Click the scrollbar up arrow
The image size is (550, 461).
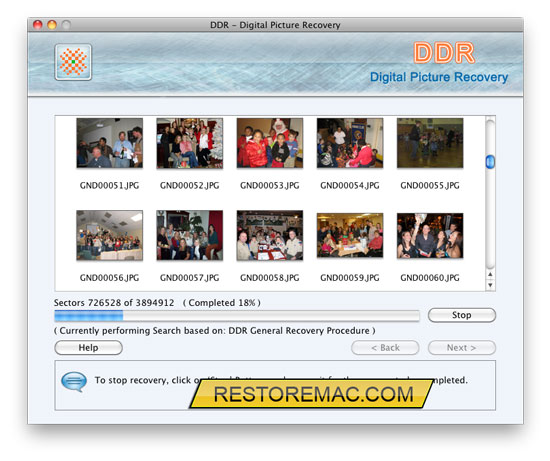490,274
